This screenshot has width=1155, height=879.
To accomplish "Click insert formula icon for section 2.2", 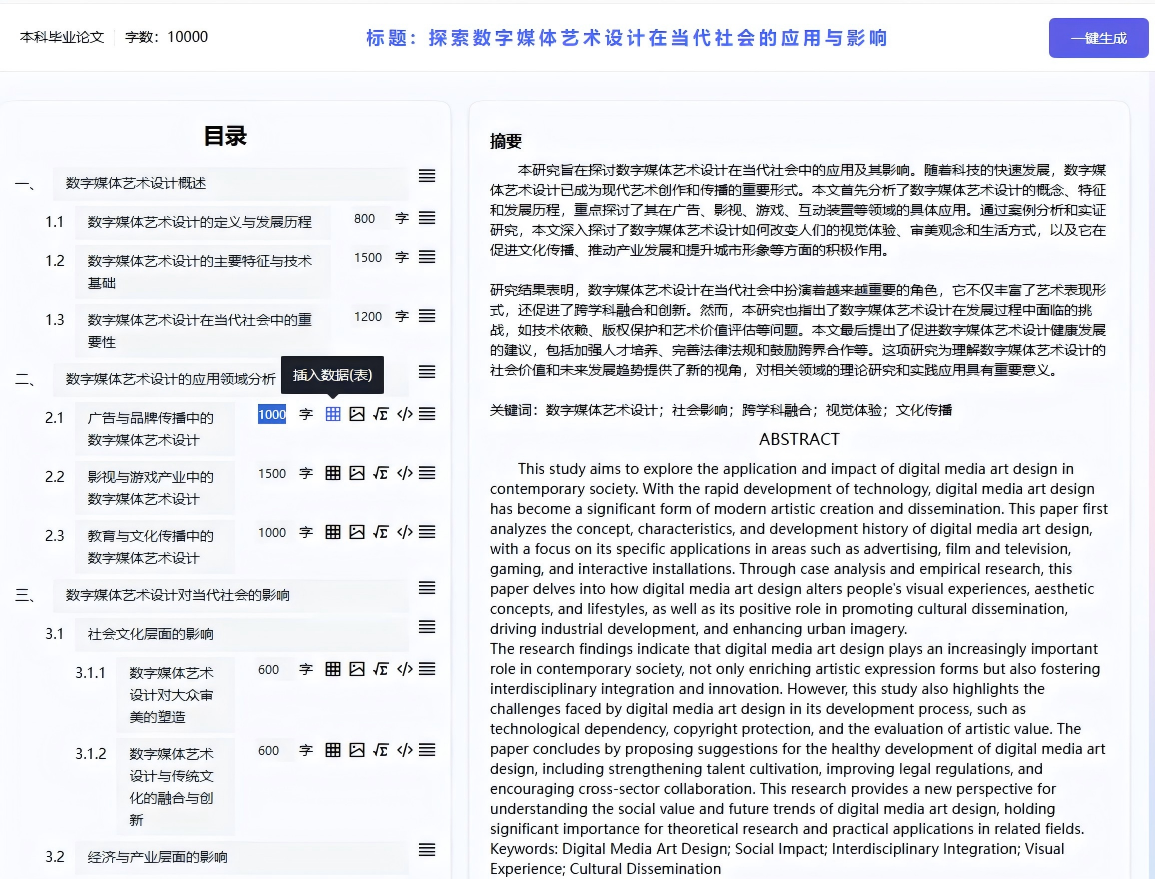I will (x=381, y=473).
